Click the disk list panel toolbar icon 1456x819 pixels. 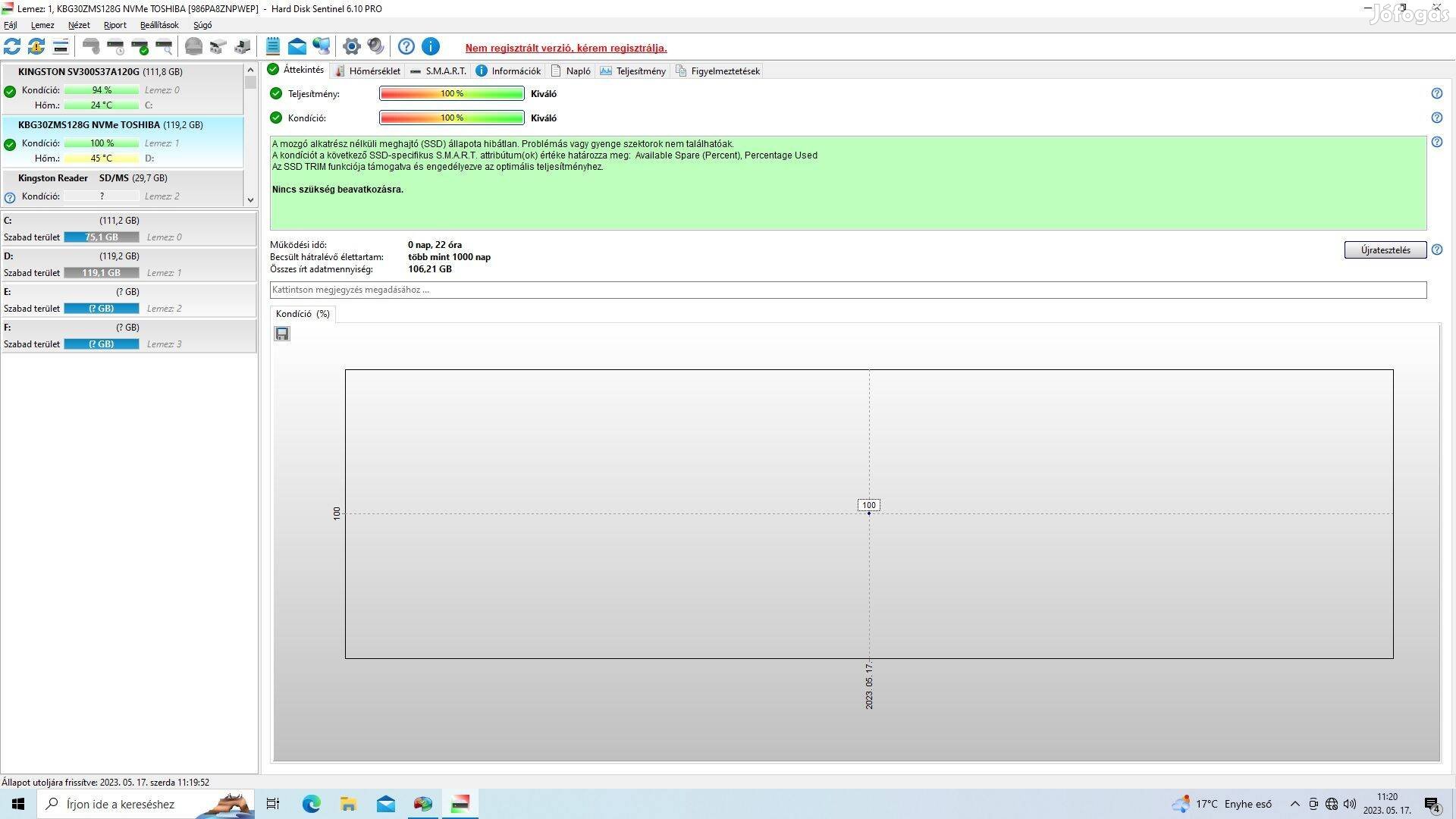coord(61,46)
